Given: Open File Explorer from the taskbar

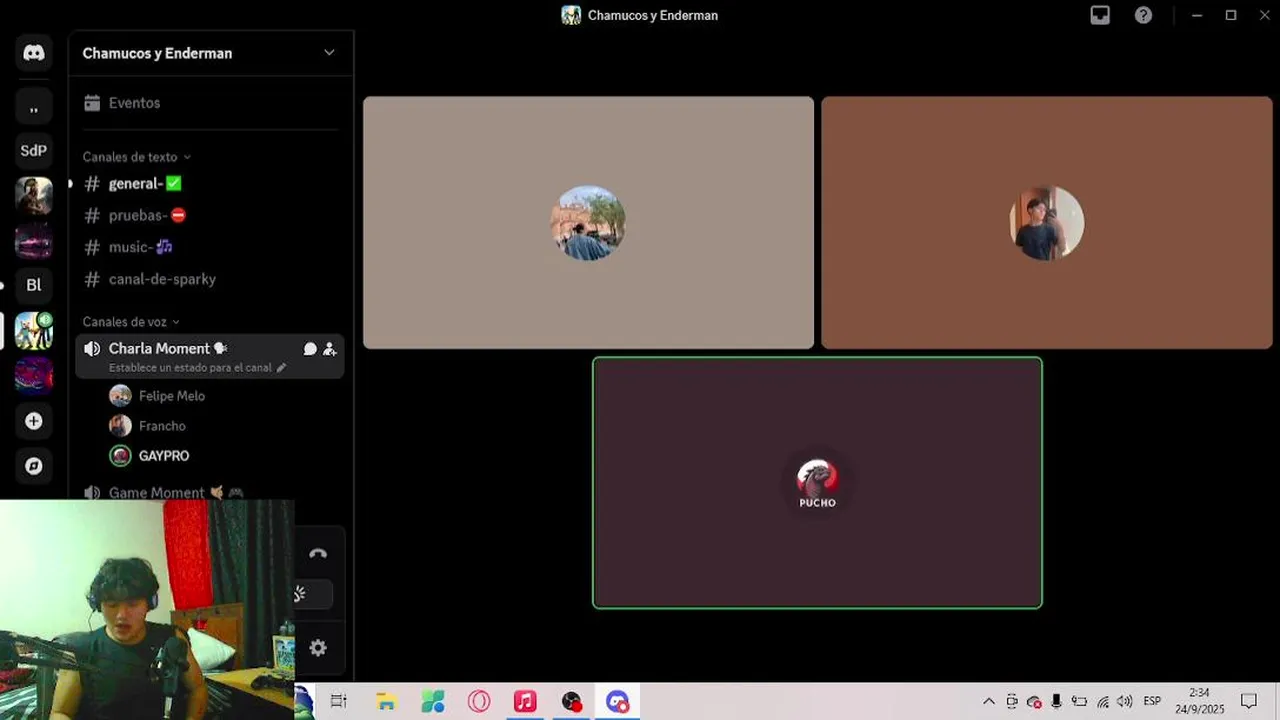Looking at the screenshot, I should point(386,702).
